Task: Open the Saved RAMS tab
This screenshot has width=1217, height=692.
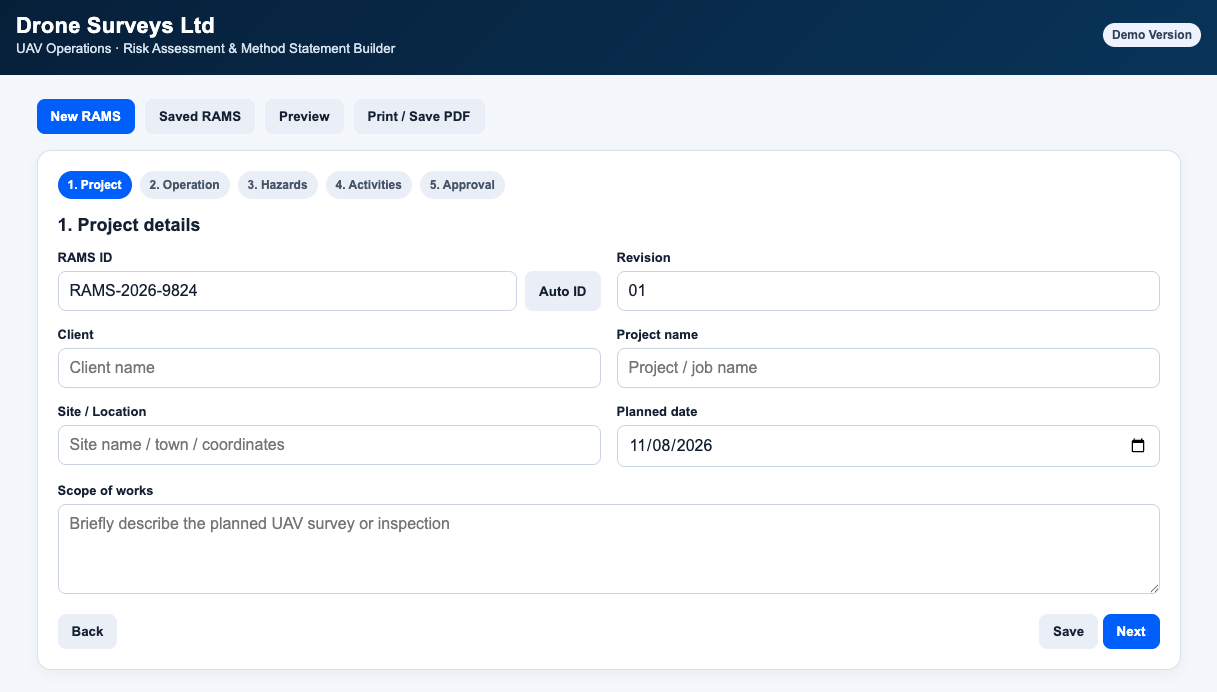Action: coord(200,116)
